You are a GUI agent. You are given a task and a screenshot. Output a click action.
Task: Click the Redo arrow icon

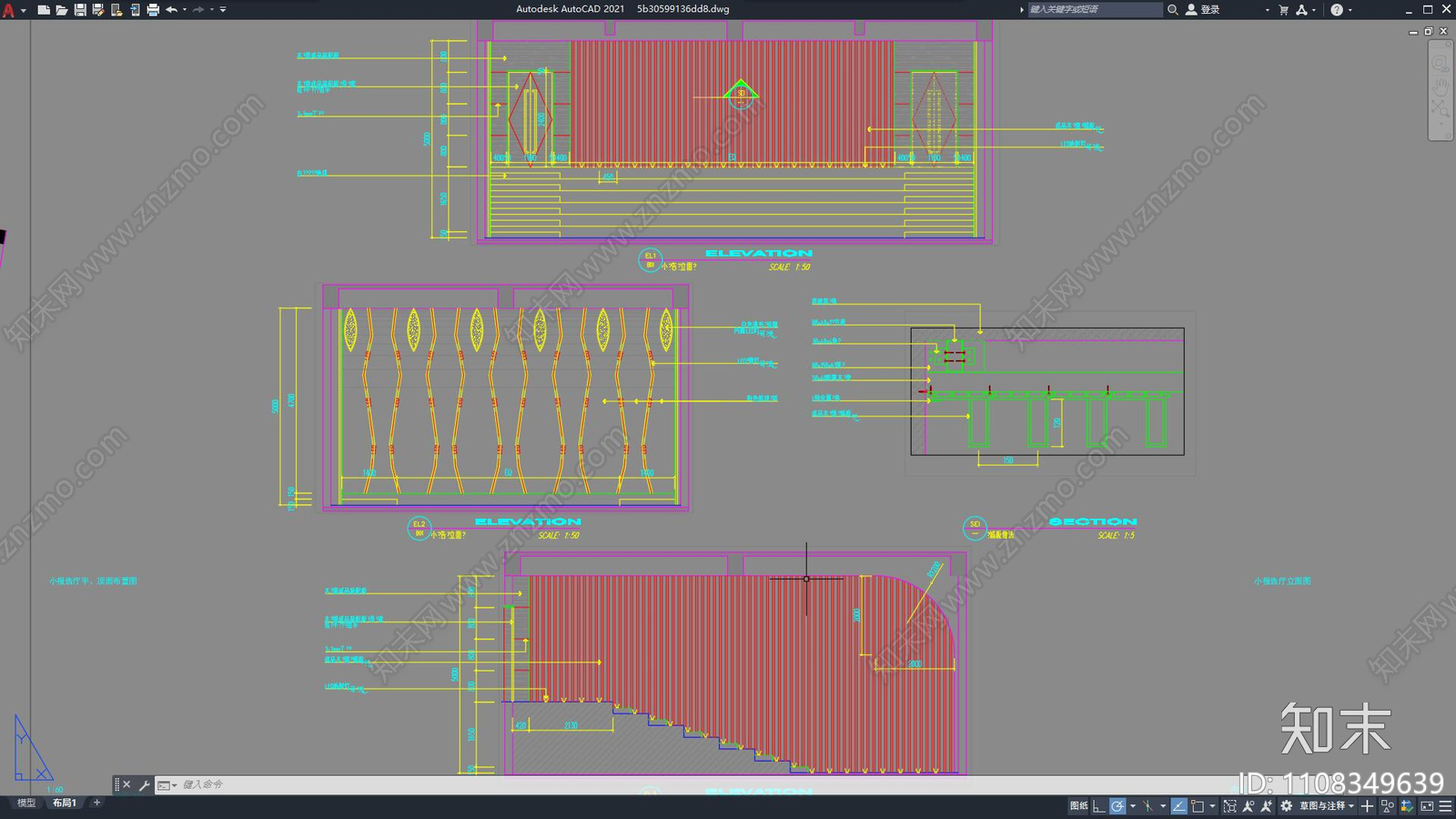tap(198, 10)
